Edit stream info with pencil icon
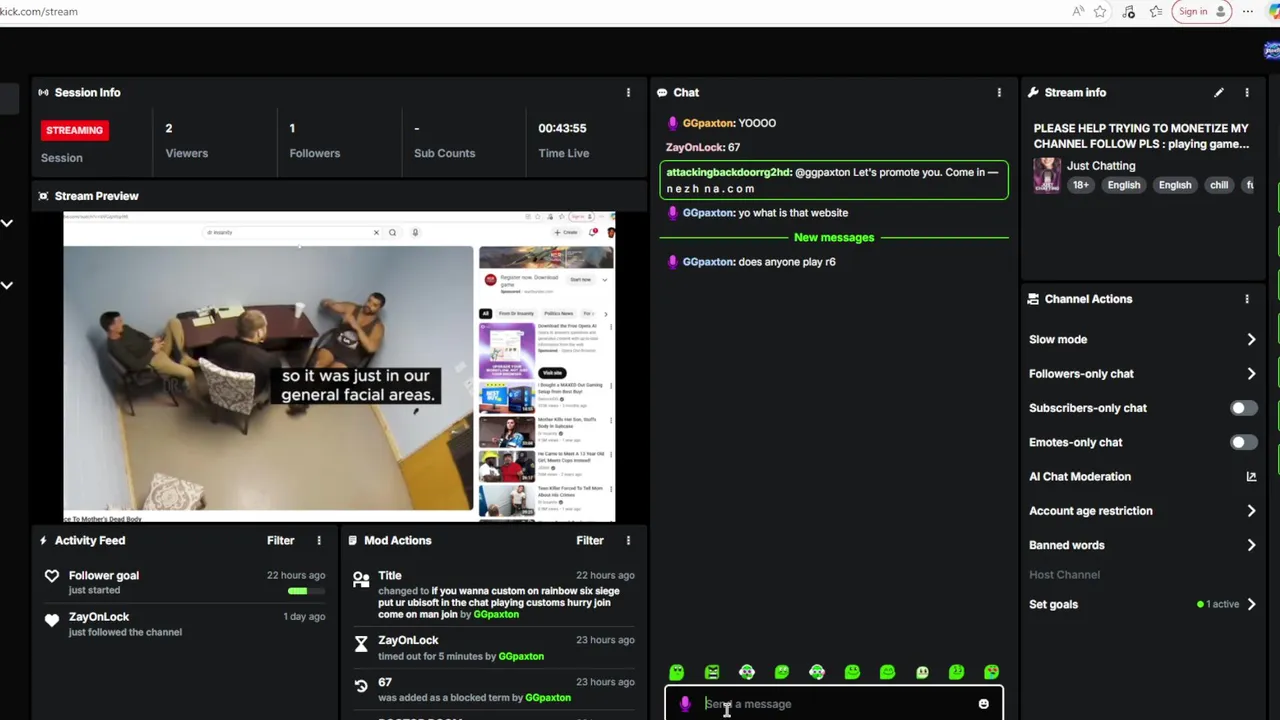Viewport: 1280px width, 720px height. point(1219,92)
